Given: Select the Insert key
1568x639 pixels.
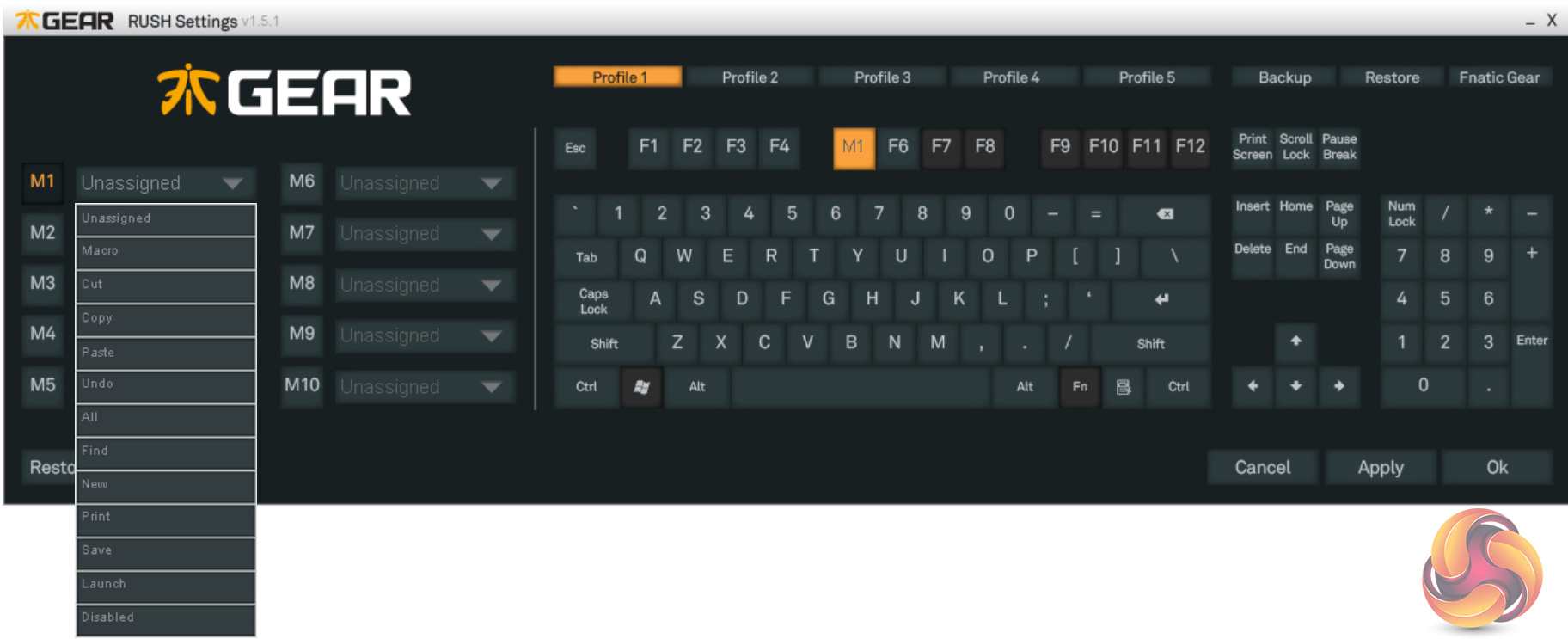Looking at the screenshot, I should click(x=1253, y=214).
